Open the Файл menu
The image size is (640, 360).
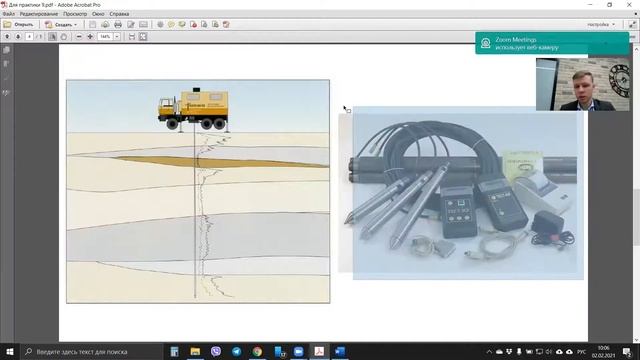coord(8,14)
